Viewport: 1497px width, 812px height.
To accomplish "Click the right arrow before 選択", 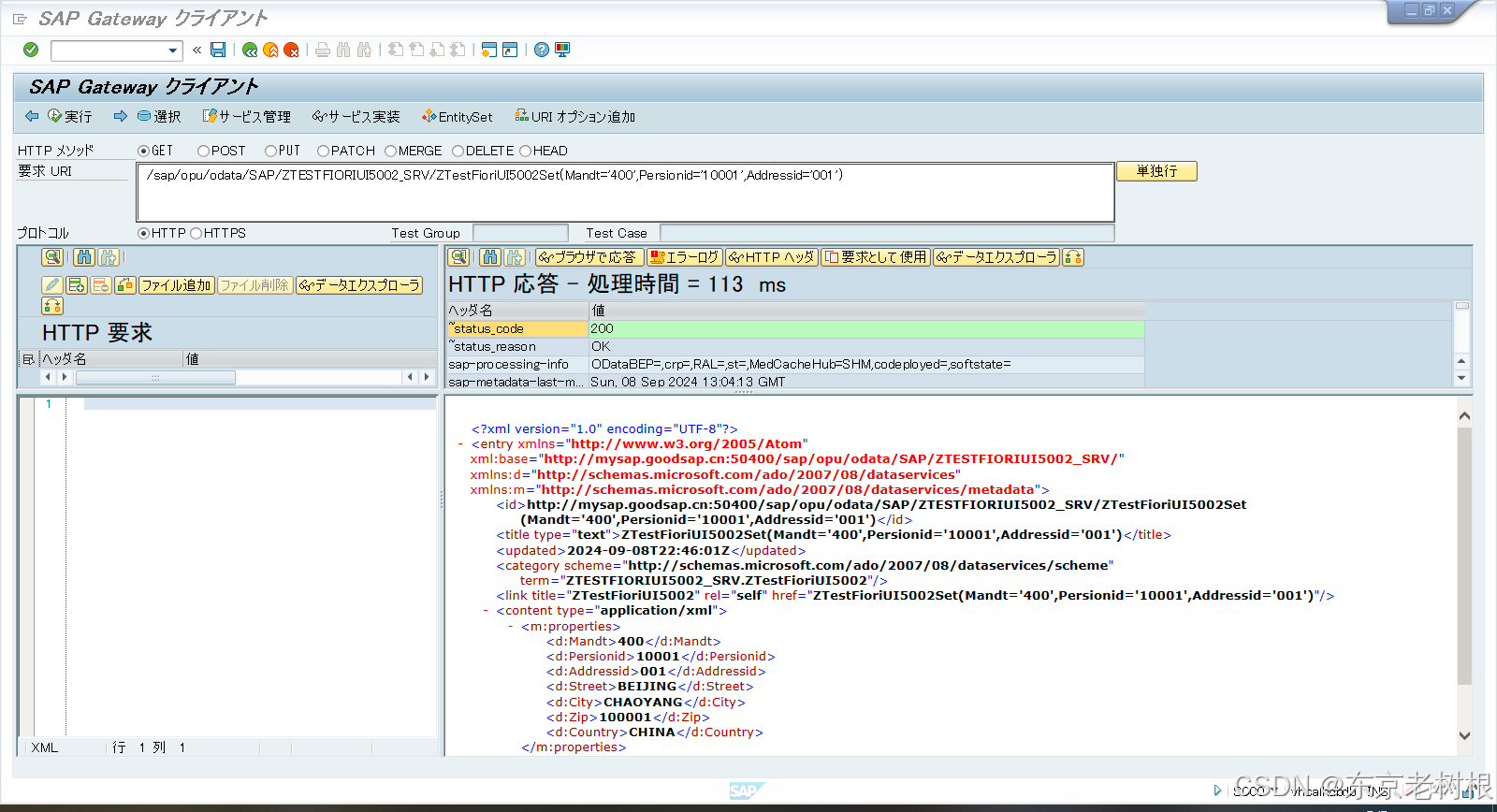I will pyautogui.click(x=120, y=116).
